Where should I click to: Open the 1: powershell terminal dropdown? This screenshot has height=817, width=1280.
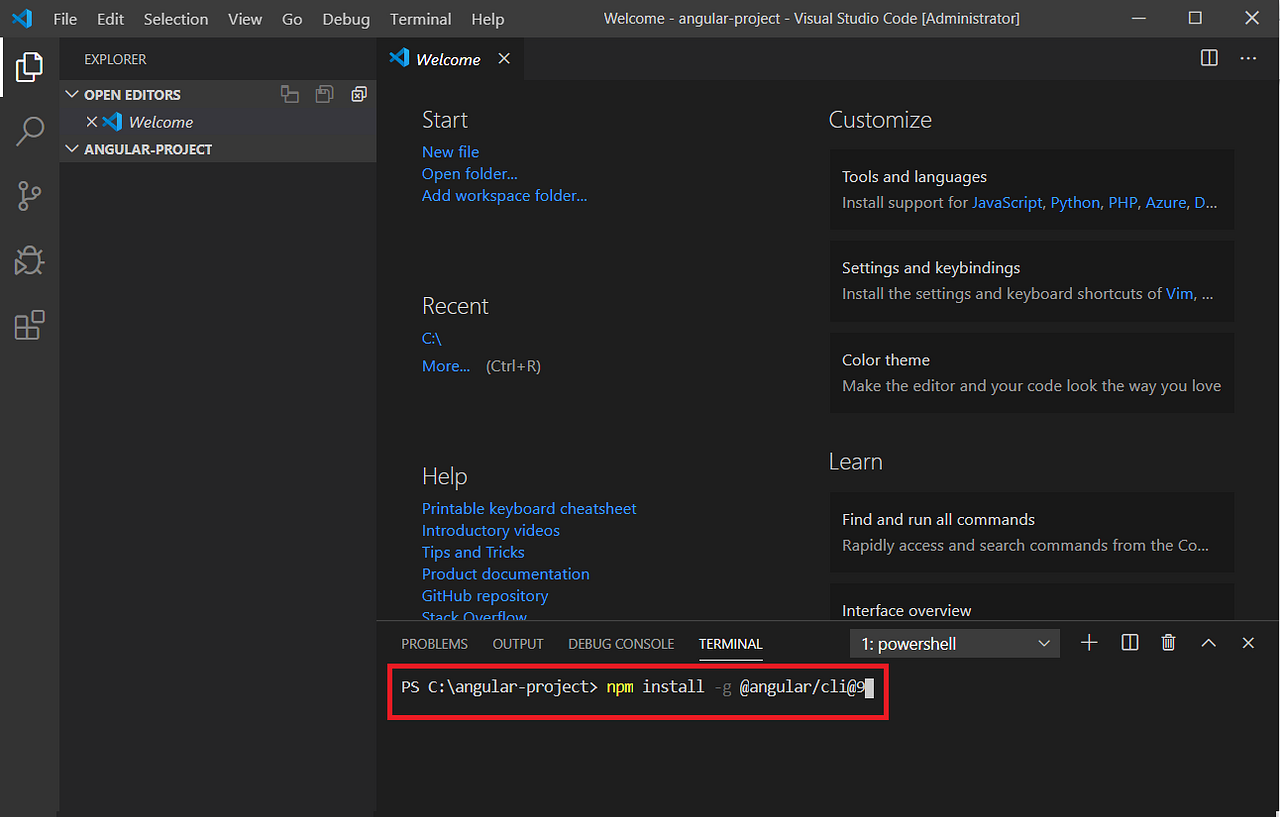coord(954,643)
